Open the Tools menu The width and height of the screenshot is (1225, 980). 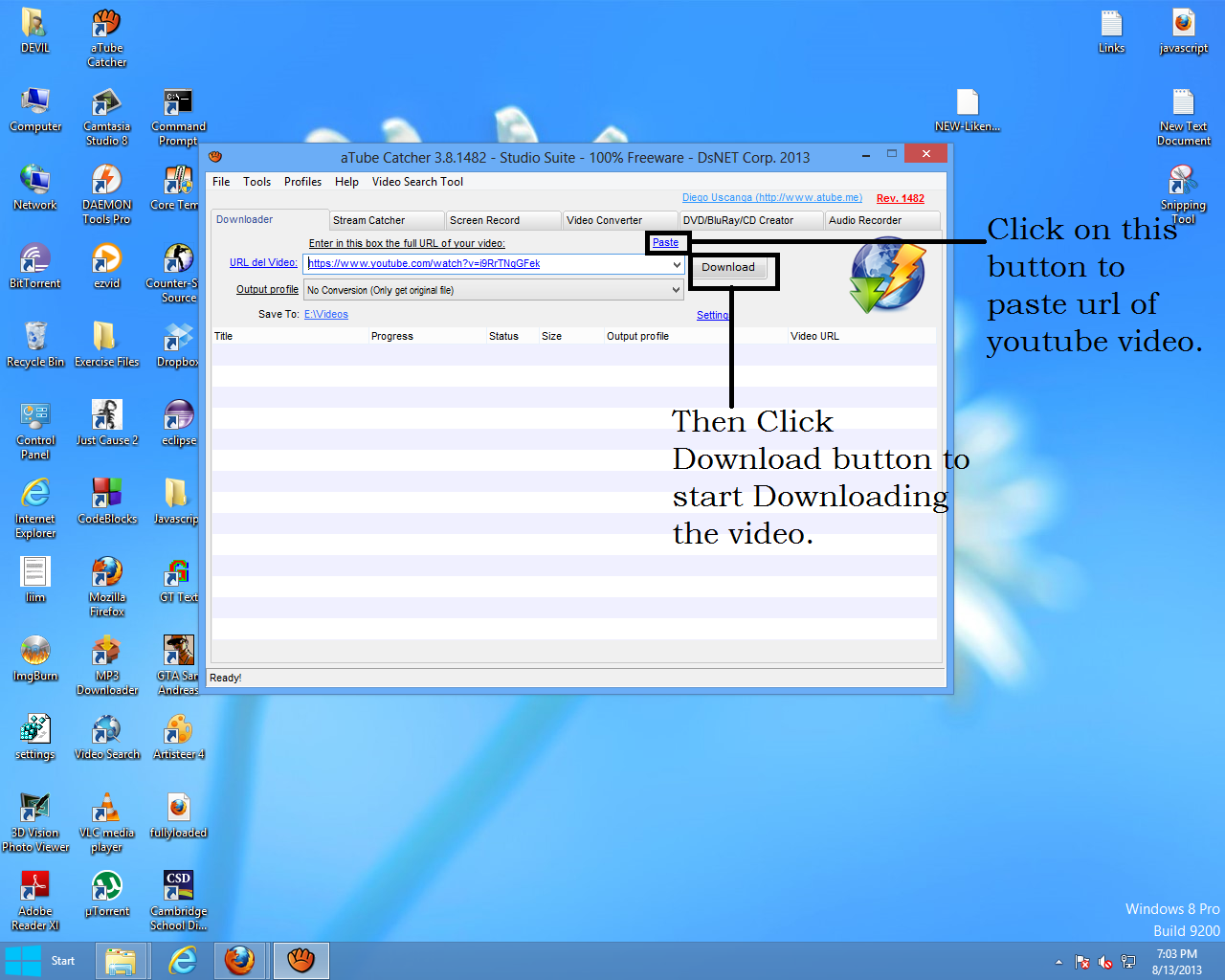pyautogui.click(x=256, y=182)
